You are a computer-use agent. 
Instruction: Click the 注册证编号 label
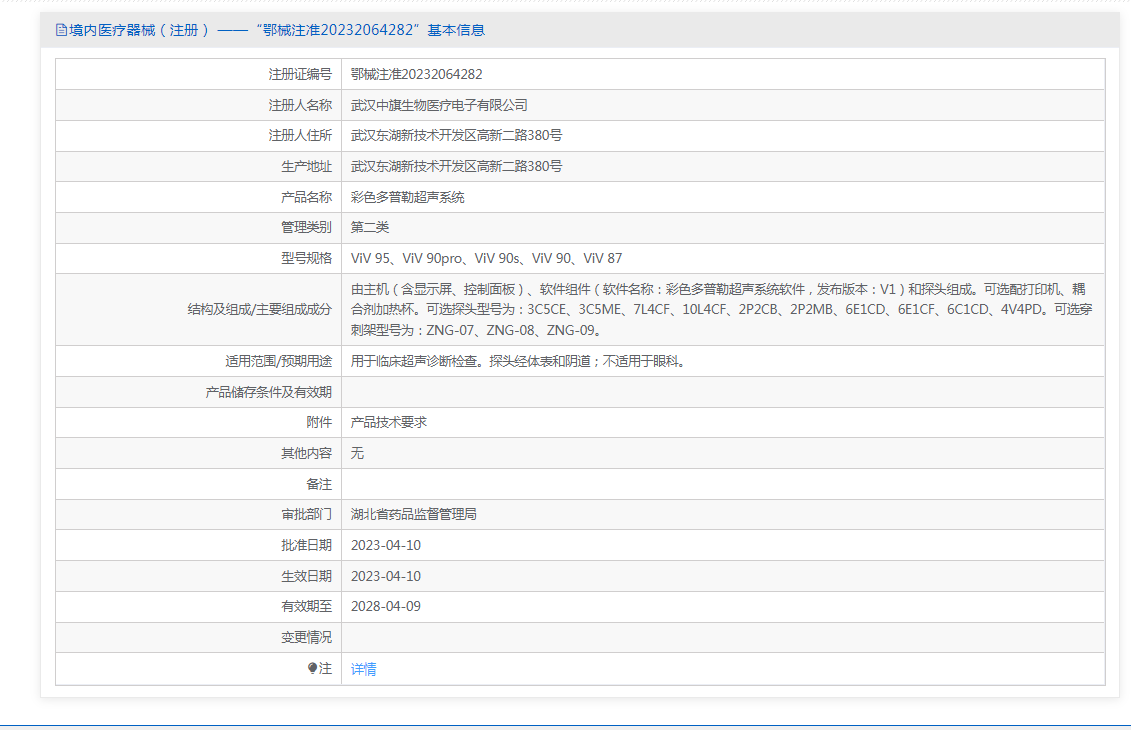point(300,74)
